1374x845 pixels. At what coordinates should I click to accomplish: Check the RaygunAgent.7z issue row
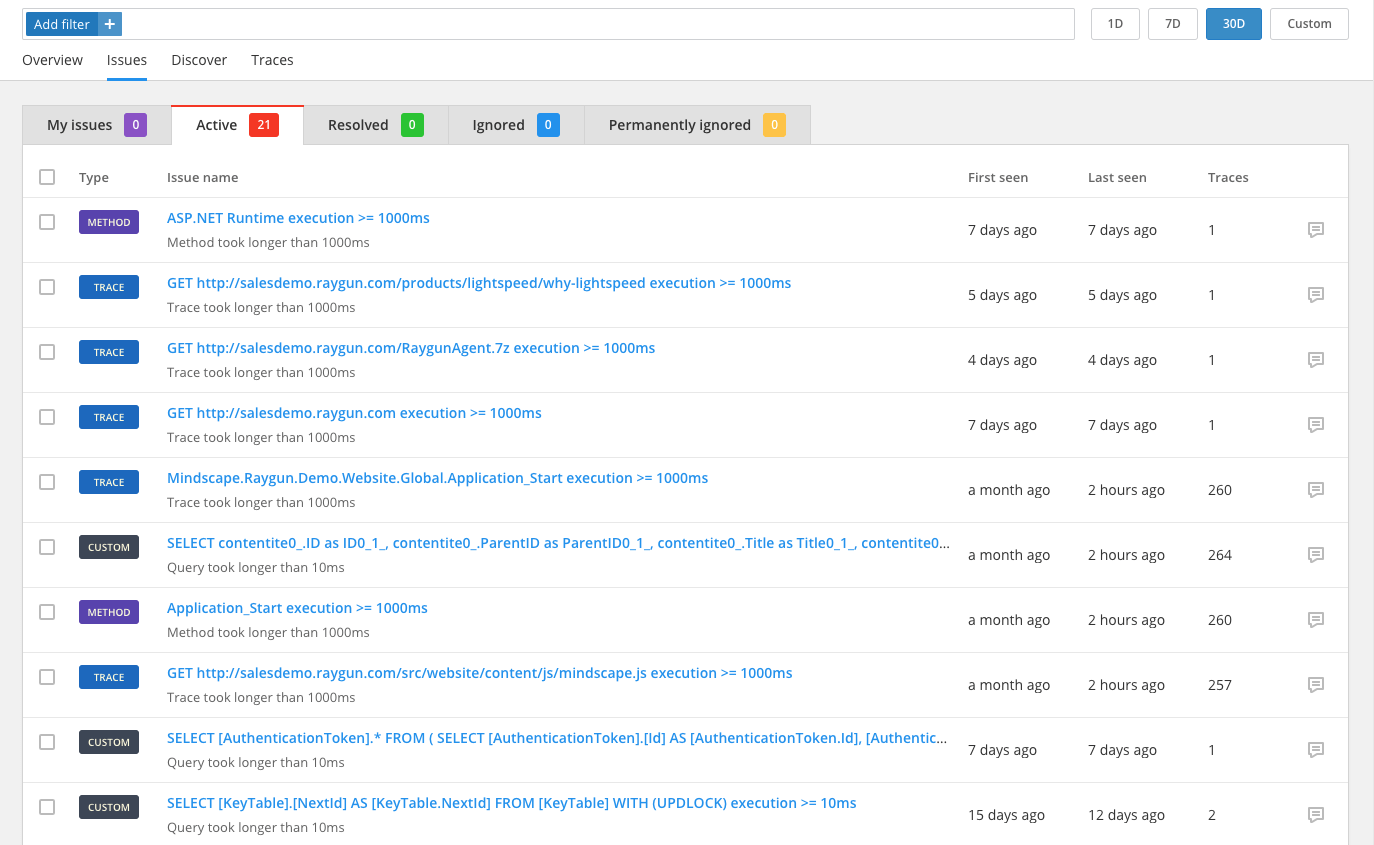tap(47, 352)
